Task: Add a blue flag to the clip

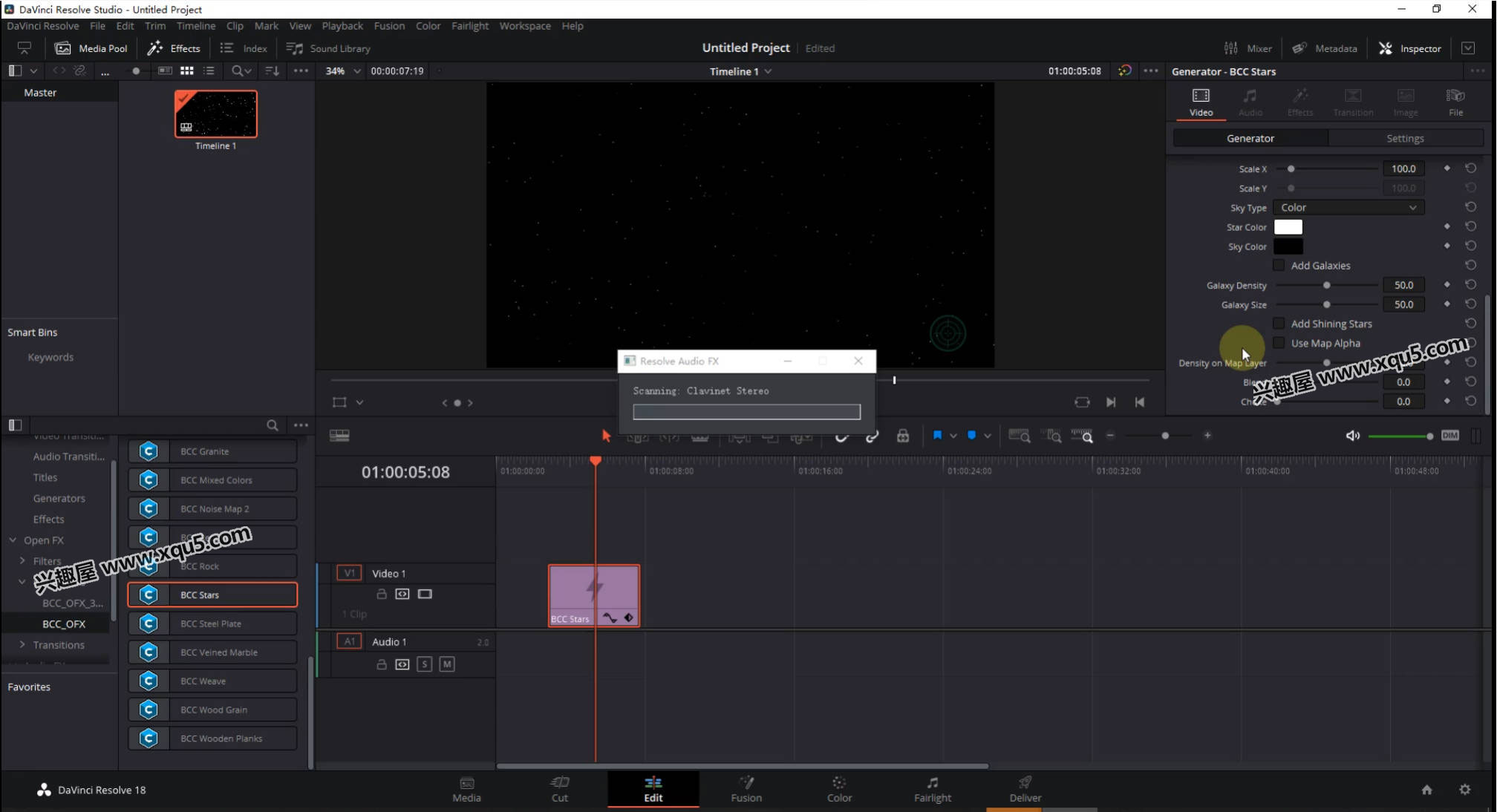Action: click(x=937, y=436)
